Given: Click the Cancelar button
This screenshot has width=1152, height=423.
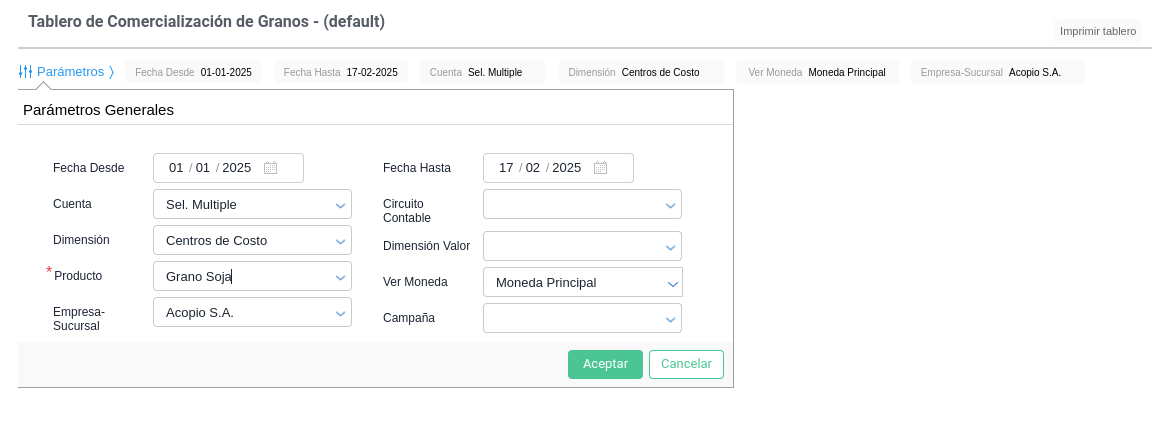Looking at the screenshot, I should point(686,364).
